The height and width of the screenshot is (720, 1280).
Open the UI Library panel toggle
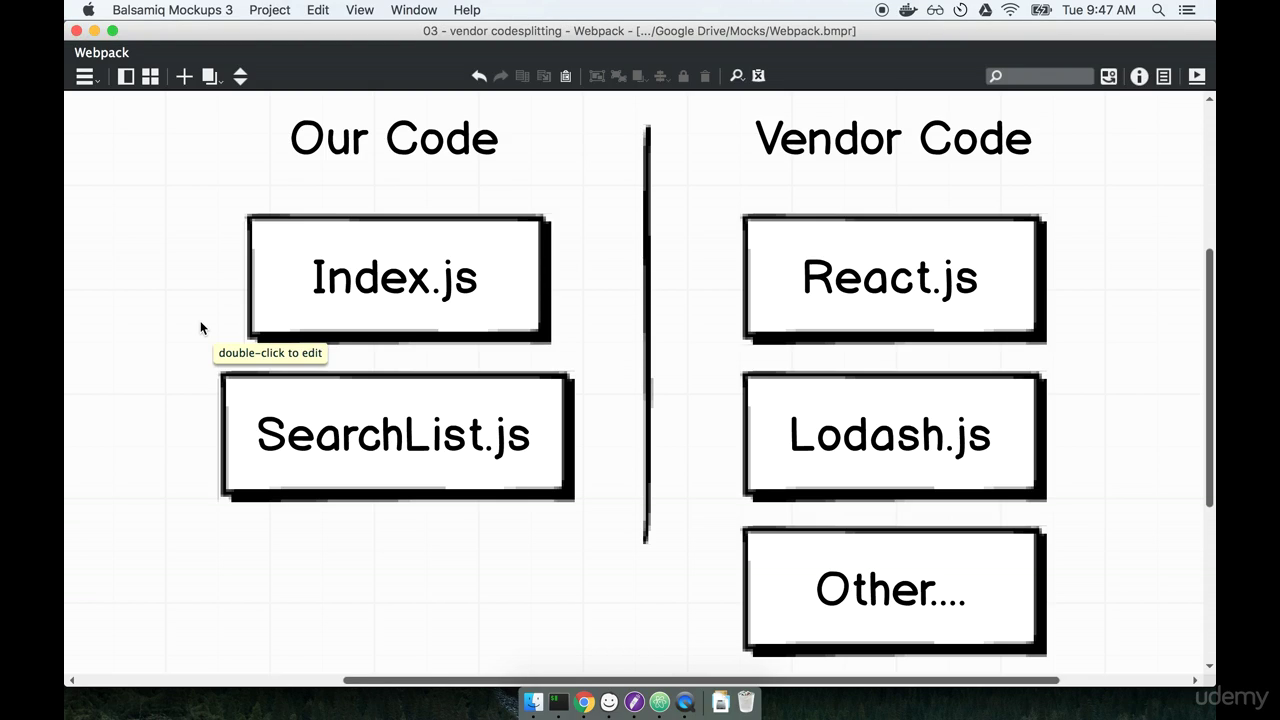[x=126, y=76]
